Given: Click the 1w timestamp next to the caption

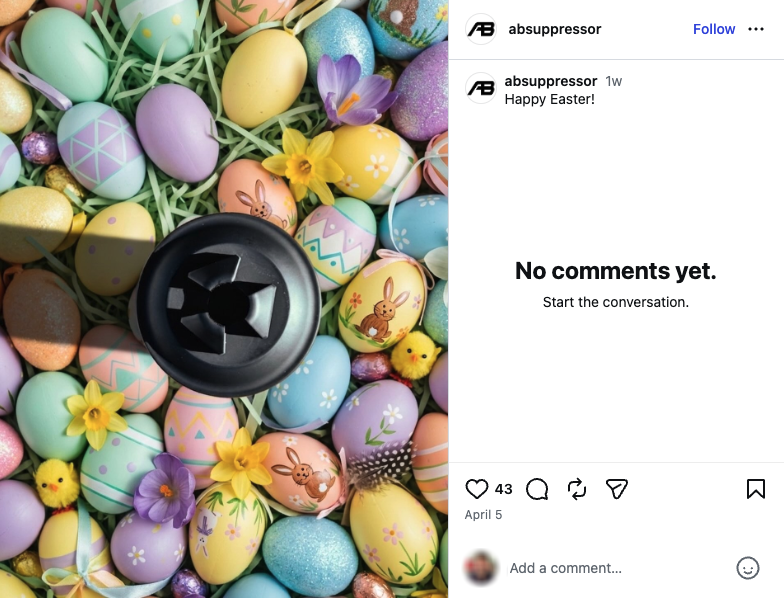Looking at the screenshot, I should (614, 81).
